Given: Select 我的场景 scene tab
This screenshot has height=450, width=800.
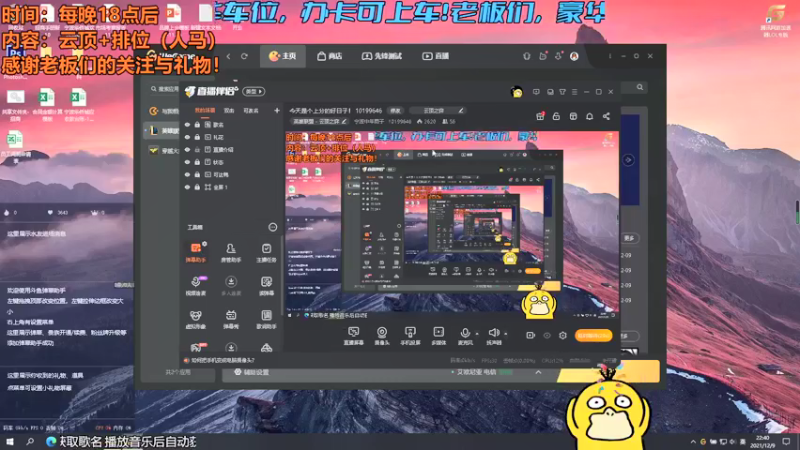Looking at the screenshot, I should tap(205, 110).
